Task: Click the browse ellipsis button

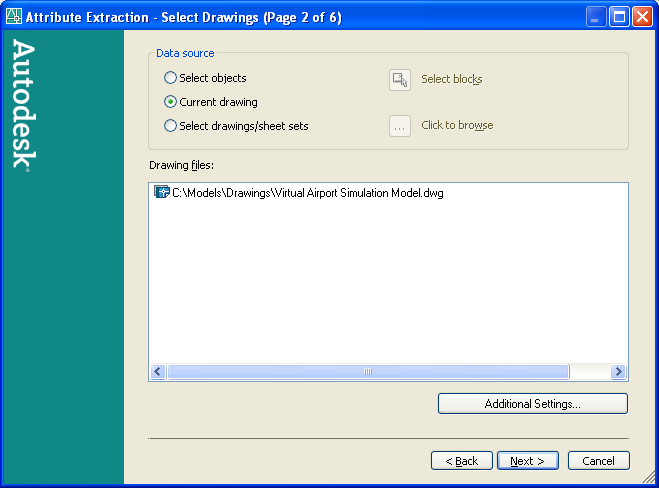Action: tap(400, 126)
